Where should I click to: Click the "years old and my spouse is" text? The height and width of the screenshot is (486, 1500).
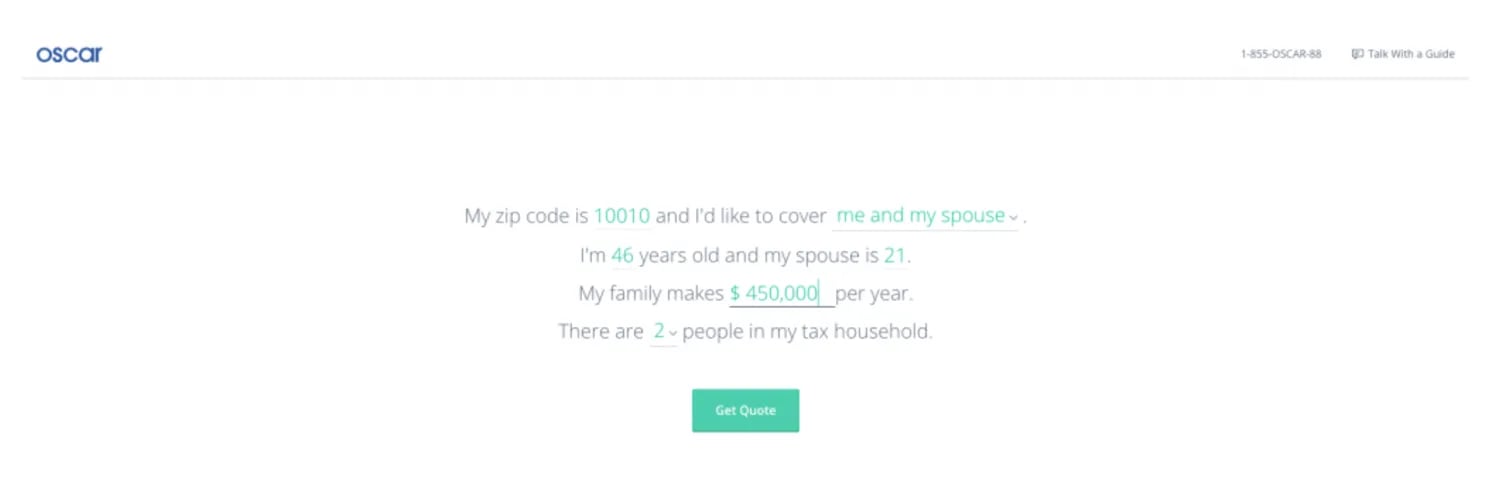click(x=758, y=256)
